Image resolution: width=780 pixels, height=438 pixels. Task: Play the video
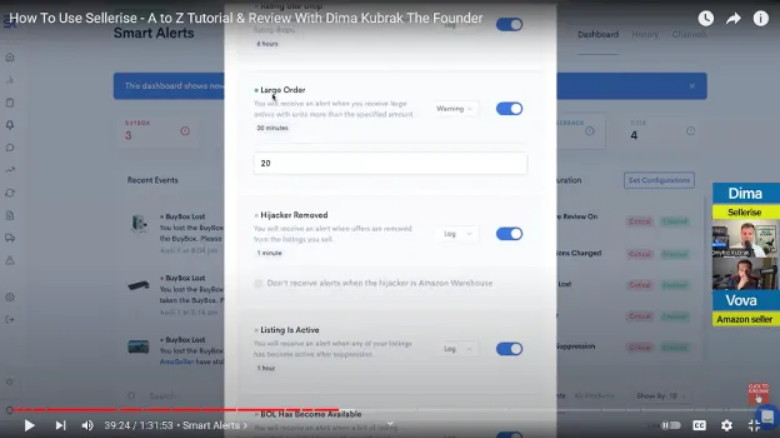(x=29, y=426)
